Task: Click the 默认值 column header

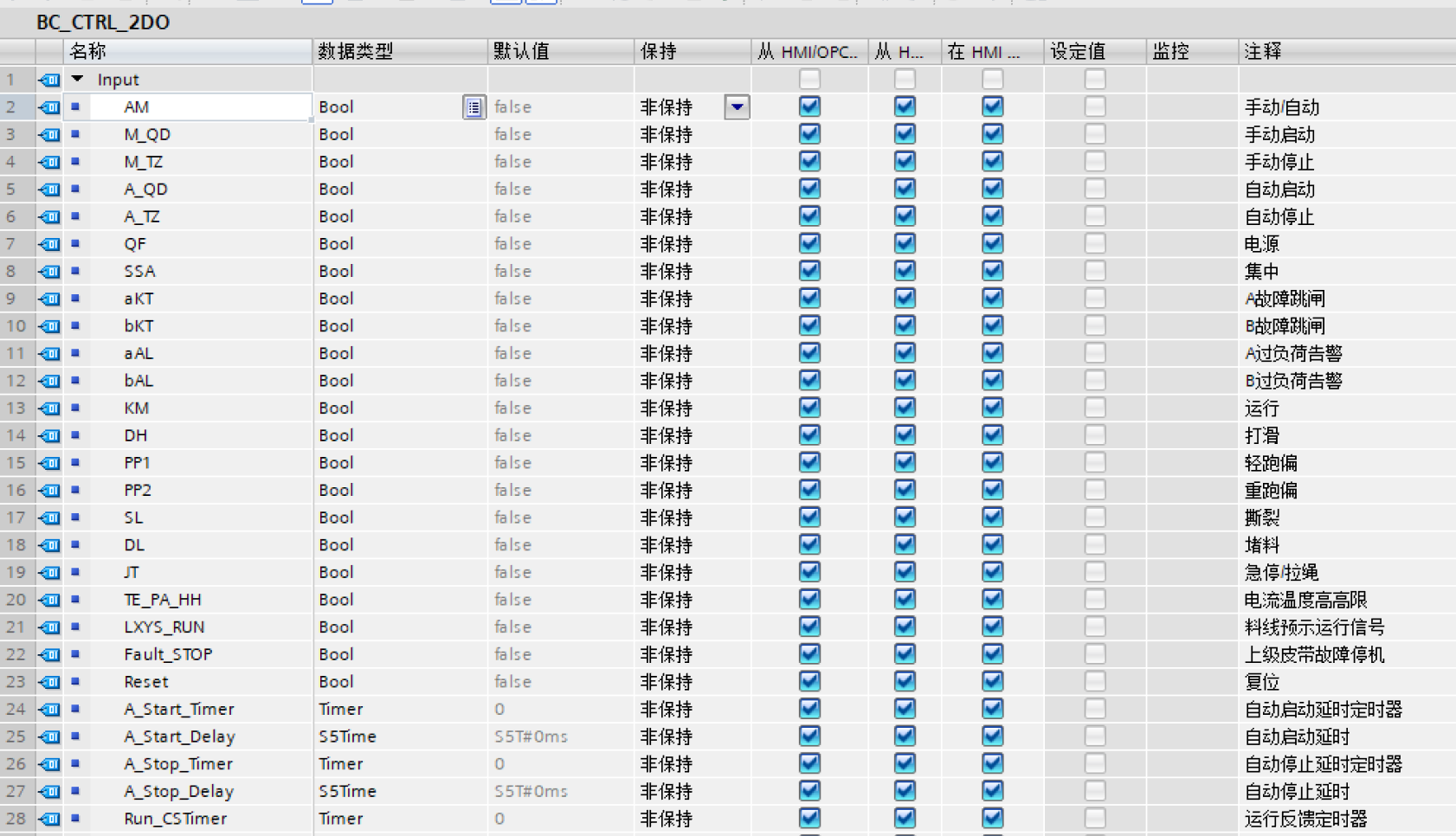Action: tap(561, 52)
